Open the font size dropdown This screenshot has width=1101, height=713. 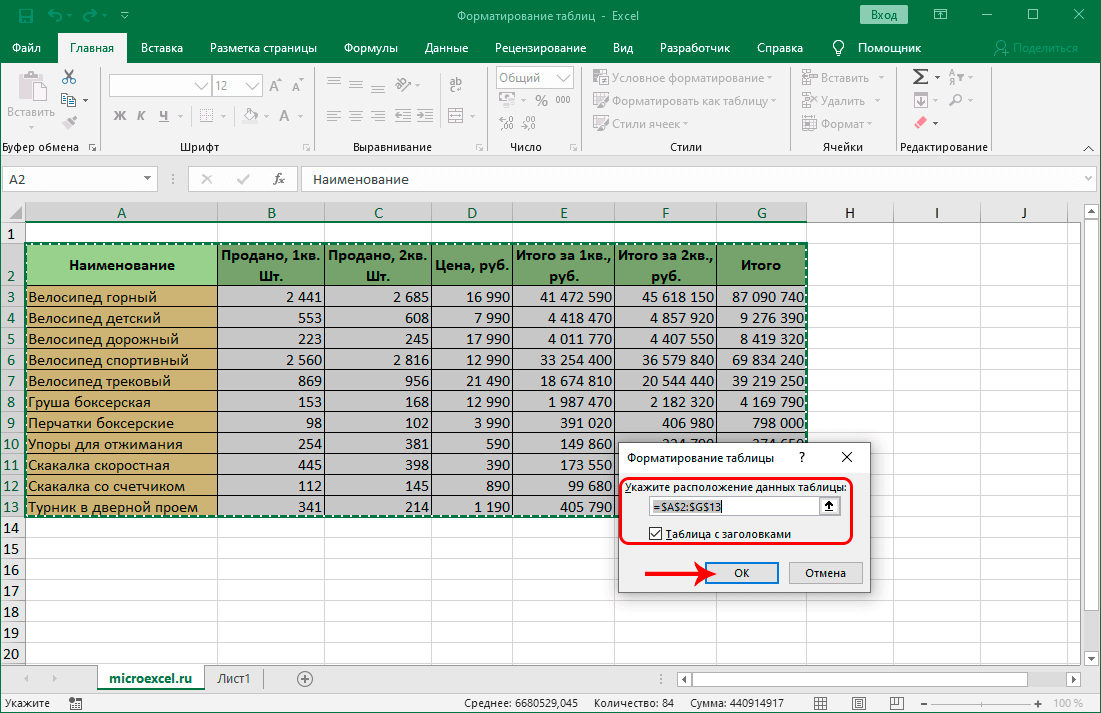252,86
